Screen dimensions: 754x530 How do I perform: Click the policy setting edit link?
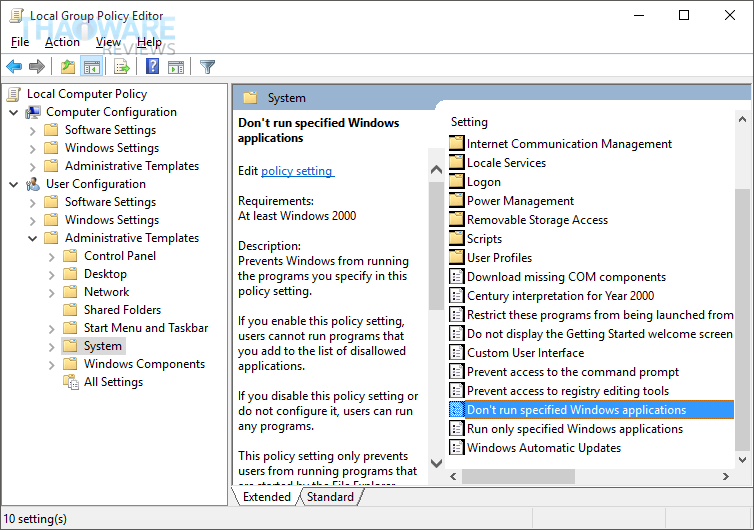[297, 171]
